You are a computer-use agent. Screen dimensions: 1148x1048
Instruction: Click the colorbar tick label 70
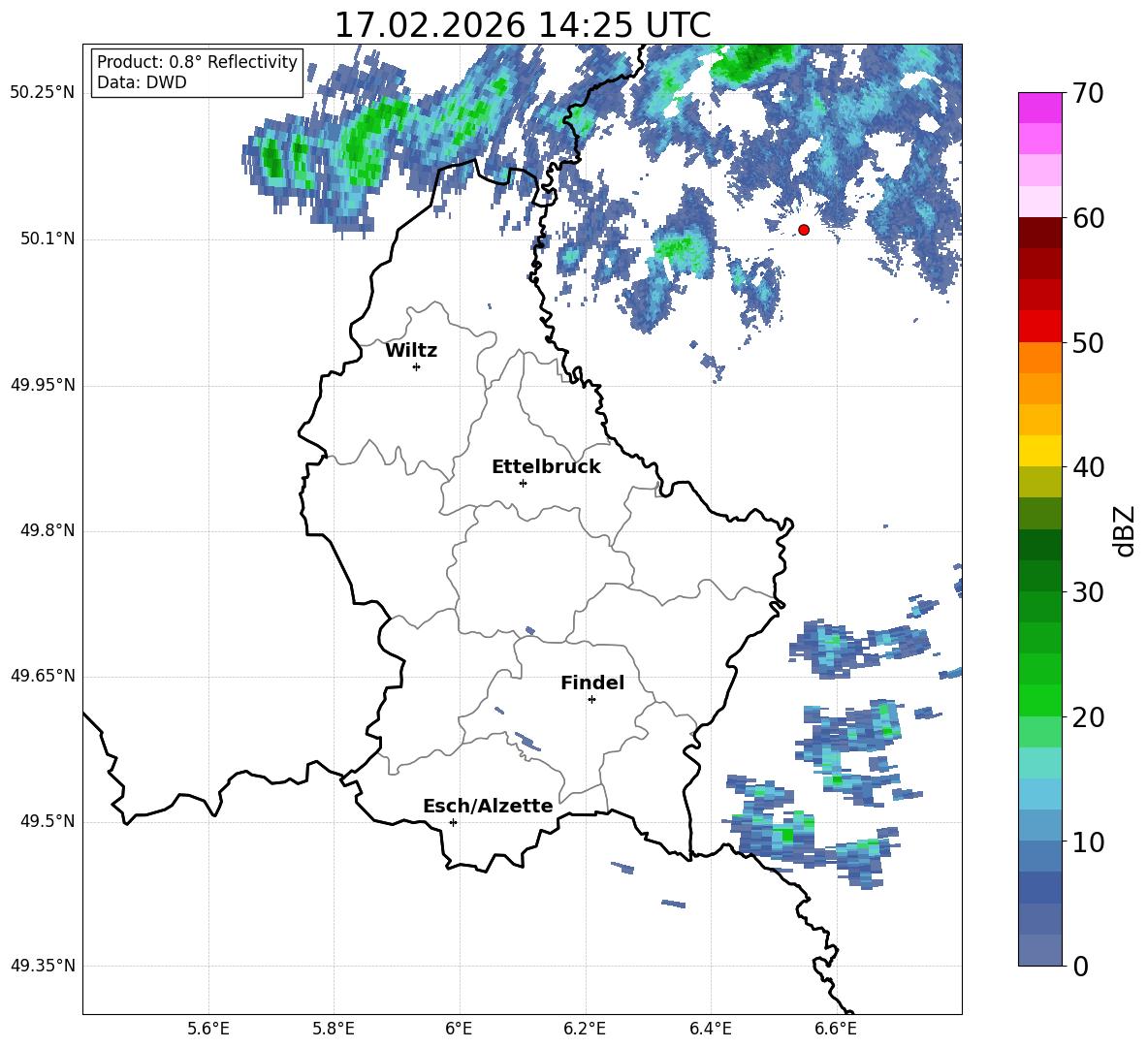pos(1089,93)
